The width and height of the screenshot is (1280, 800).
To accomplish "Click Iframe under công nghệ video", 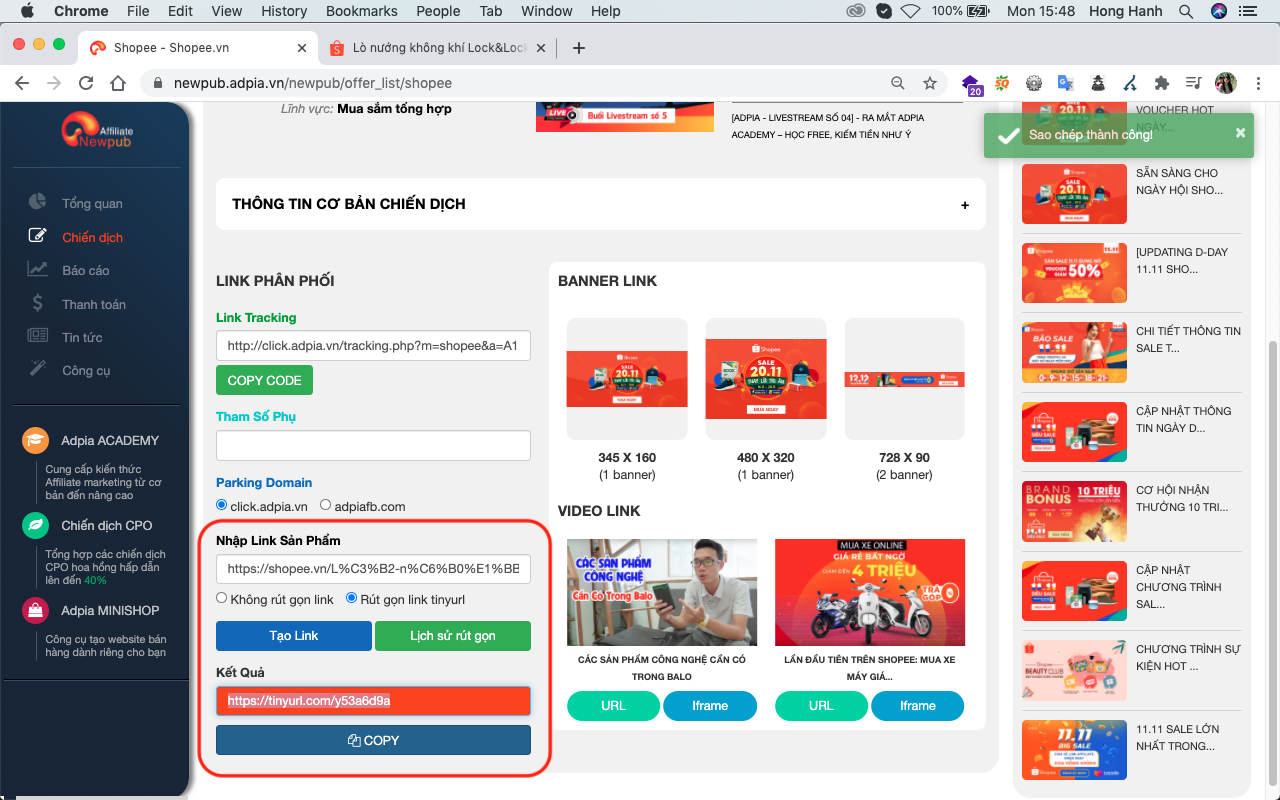I will (710, 706).
